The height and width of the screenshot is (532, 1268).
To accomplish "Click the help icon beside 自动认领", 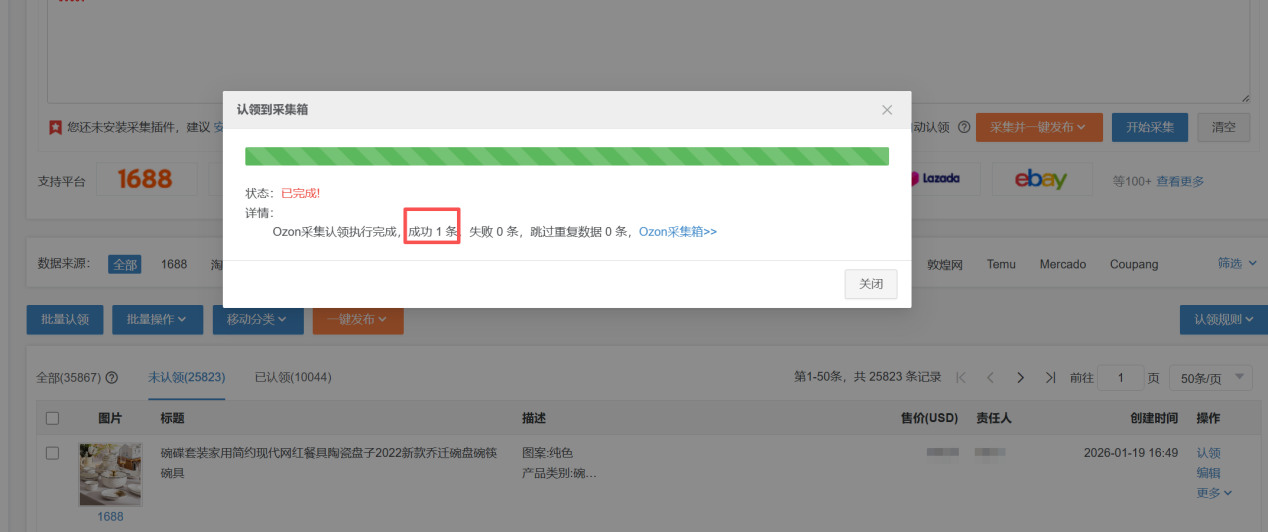I will coord(964,128).
